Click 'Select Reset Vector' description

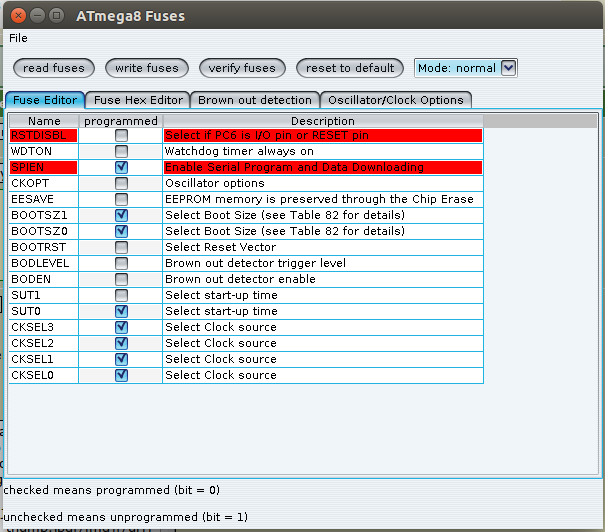[323, 247]
